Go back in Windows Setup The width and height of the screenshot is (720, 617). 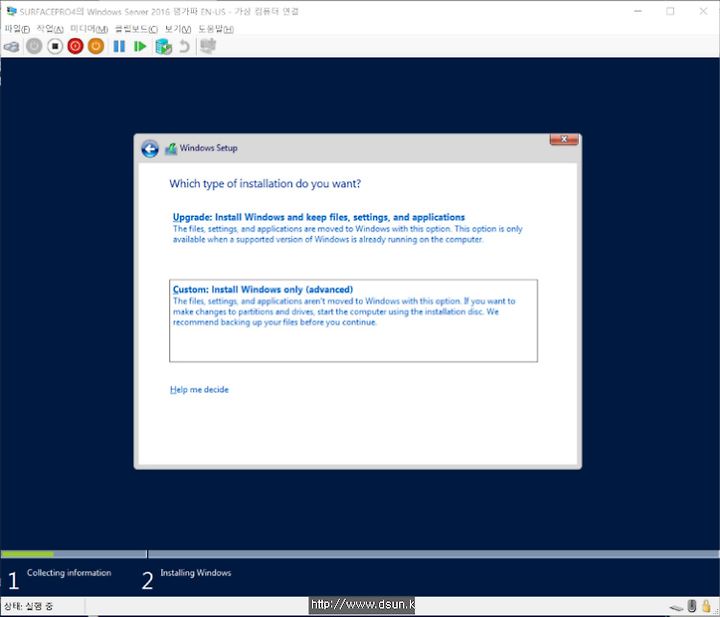coord(150,149)
